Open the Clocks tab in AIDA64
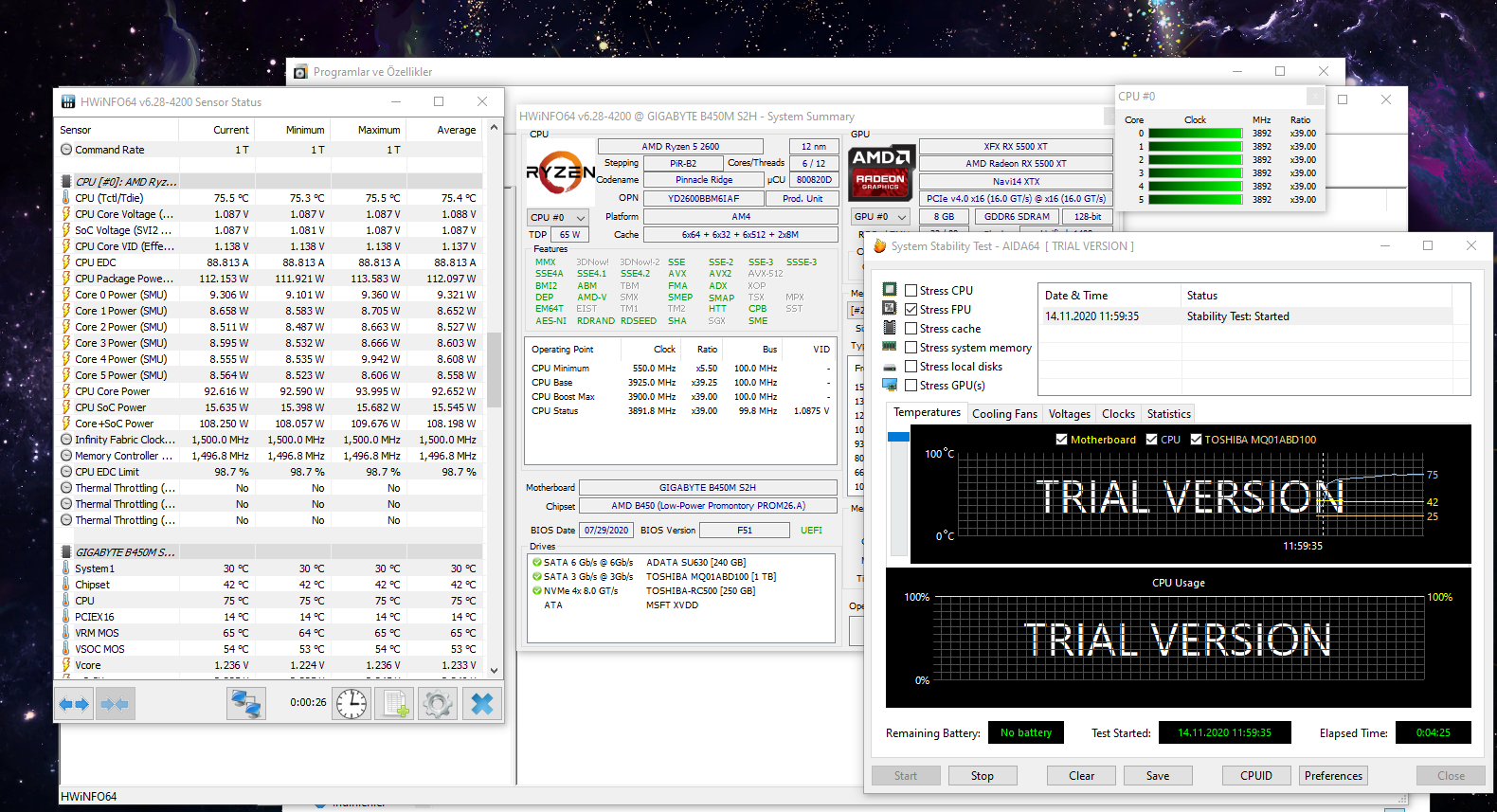The height and width of the screenshot is (812, 1497). (1118, 414)
